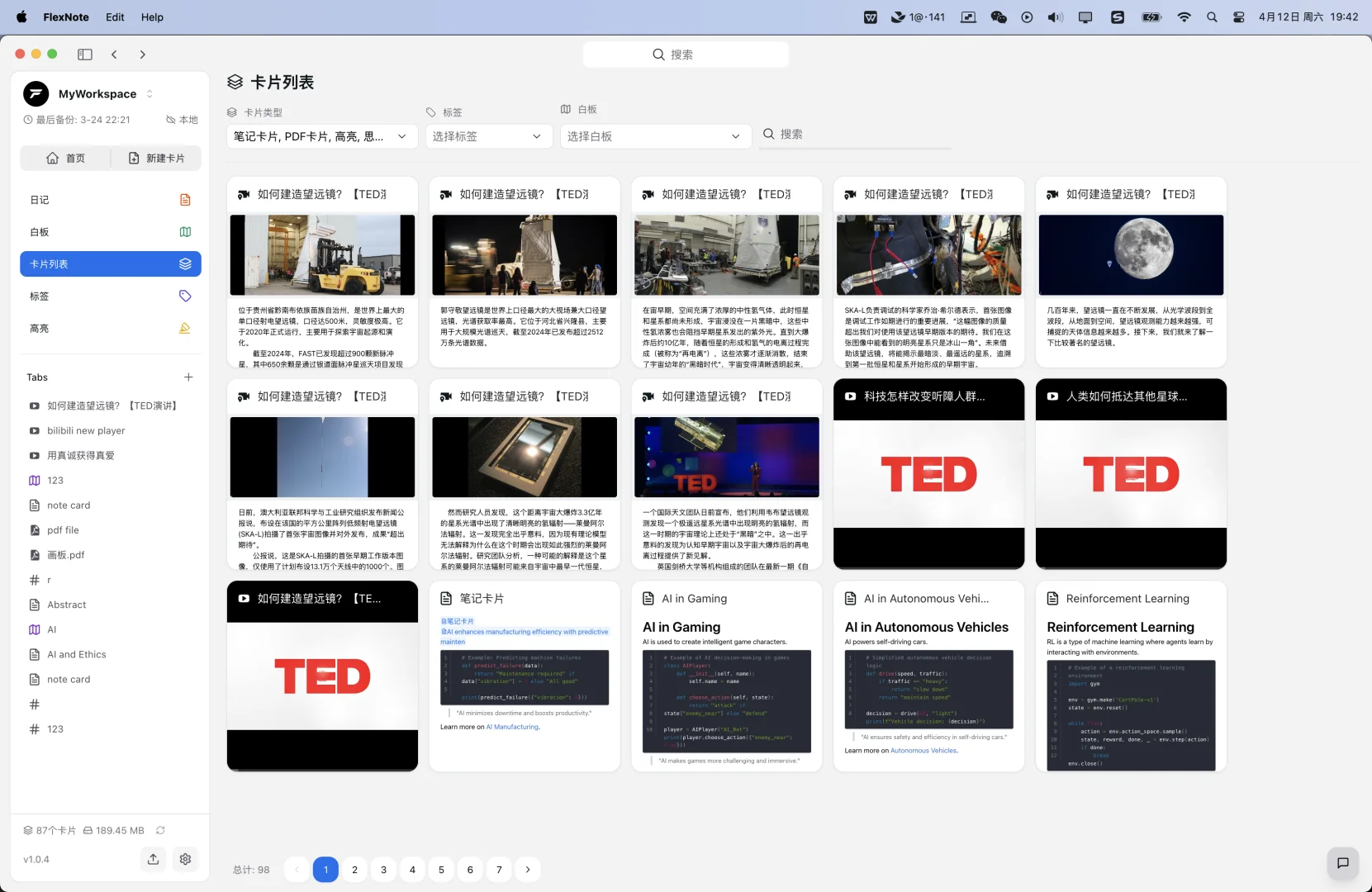1372x892 pixels.
Task: Go to page 2
Action: tap(354, 869)
